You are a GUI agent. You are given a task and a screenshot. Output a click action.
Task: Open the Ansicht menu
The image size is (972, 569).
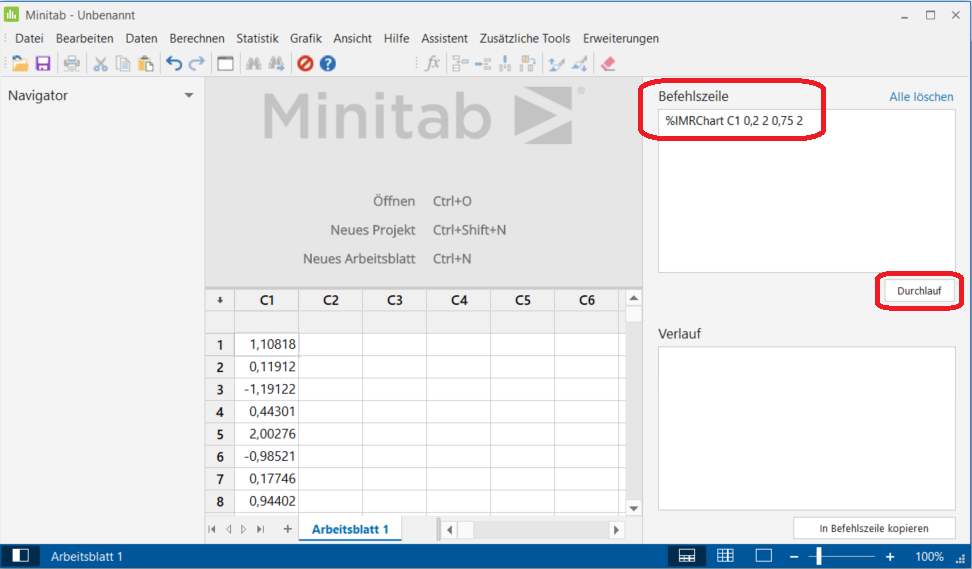click(x=353, y=38)
